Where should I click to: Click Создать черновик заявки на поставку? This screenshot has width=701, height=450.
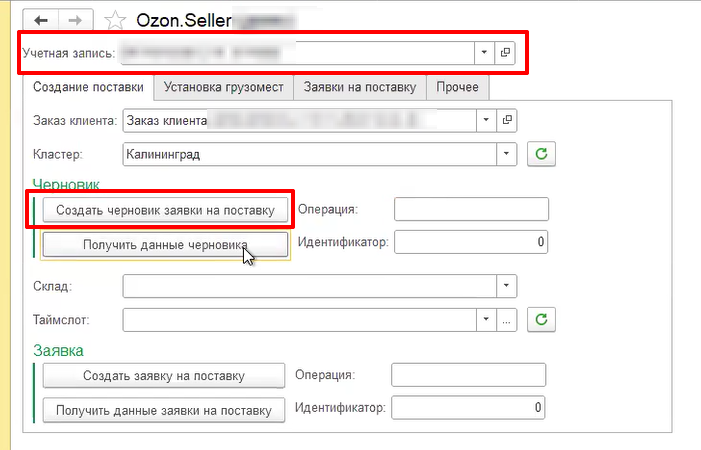165,210
